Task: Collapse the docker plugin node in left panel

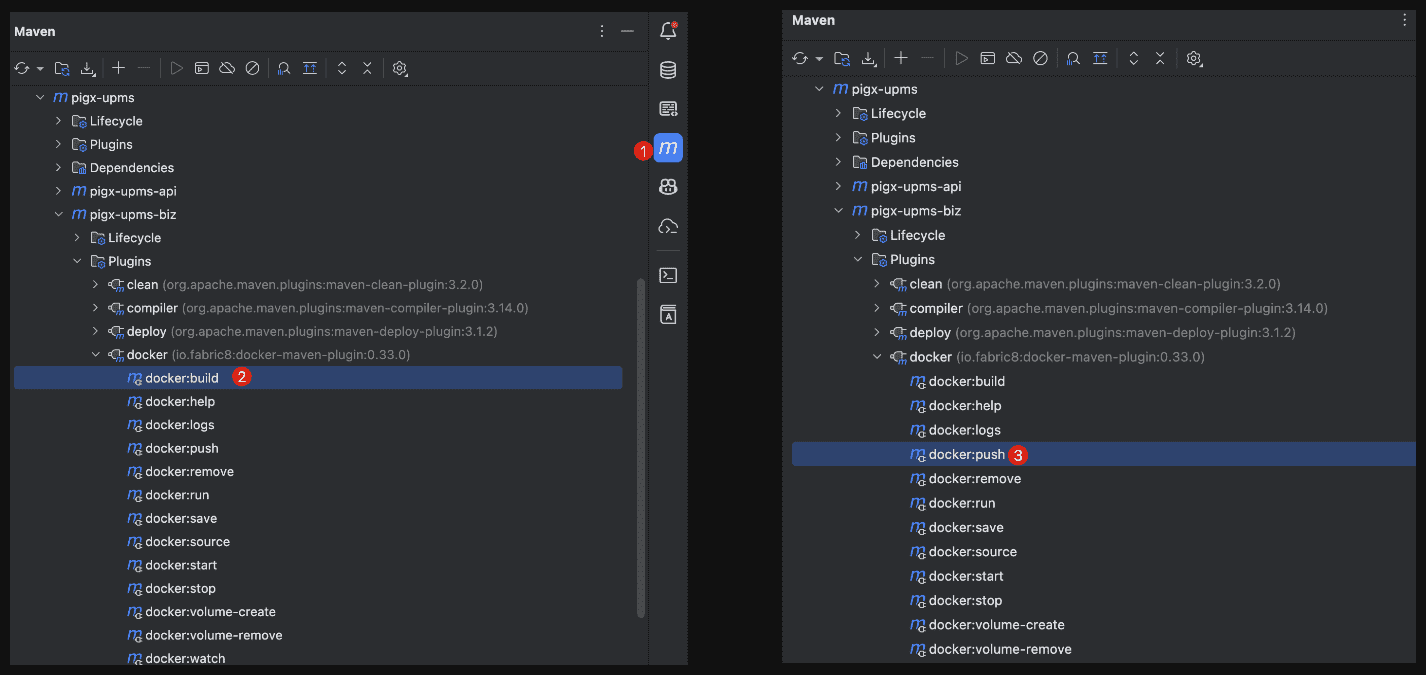Action: click(96, 355)
